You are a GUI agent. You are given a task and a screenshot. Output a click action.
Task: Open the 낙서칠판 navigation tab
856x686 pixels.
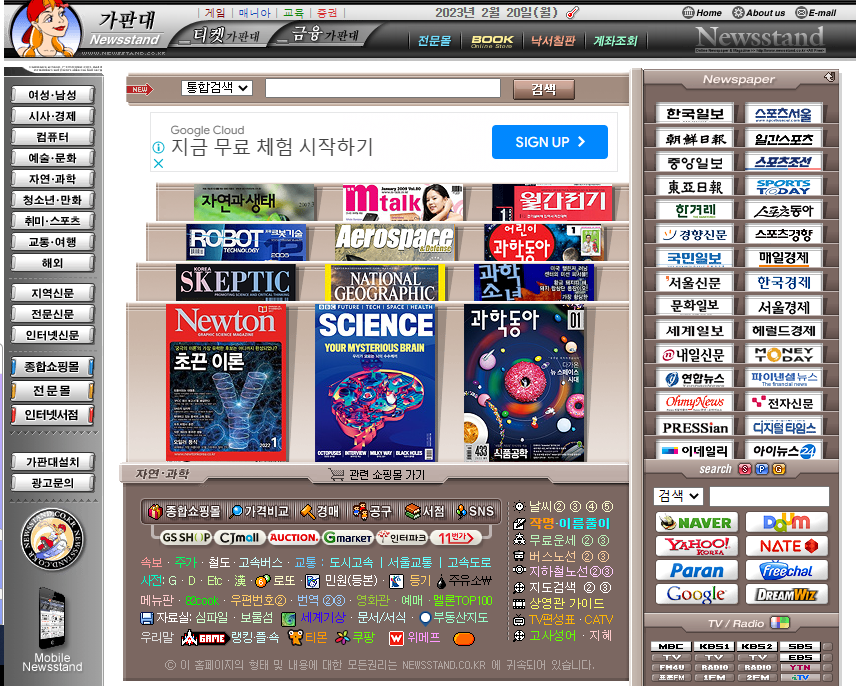click(553, 40)
